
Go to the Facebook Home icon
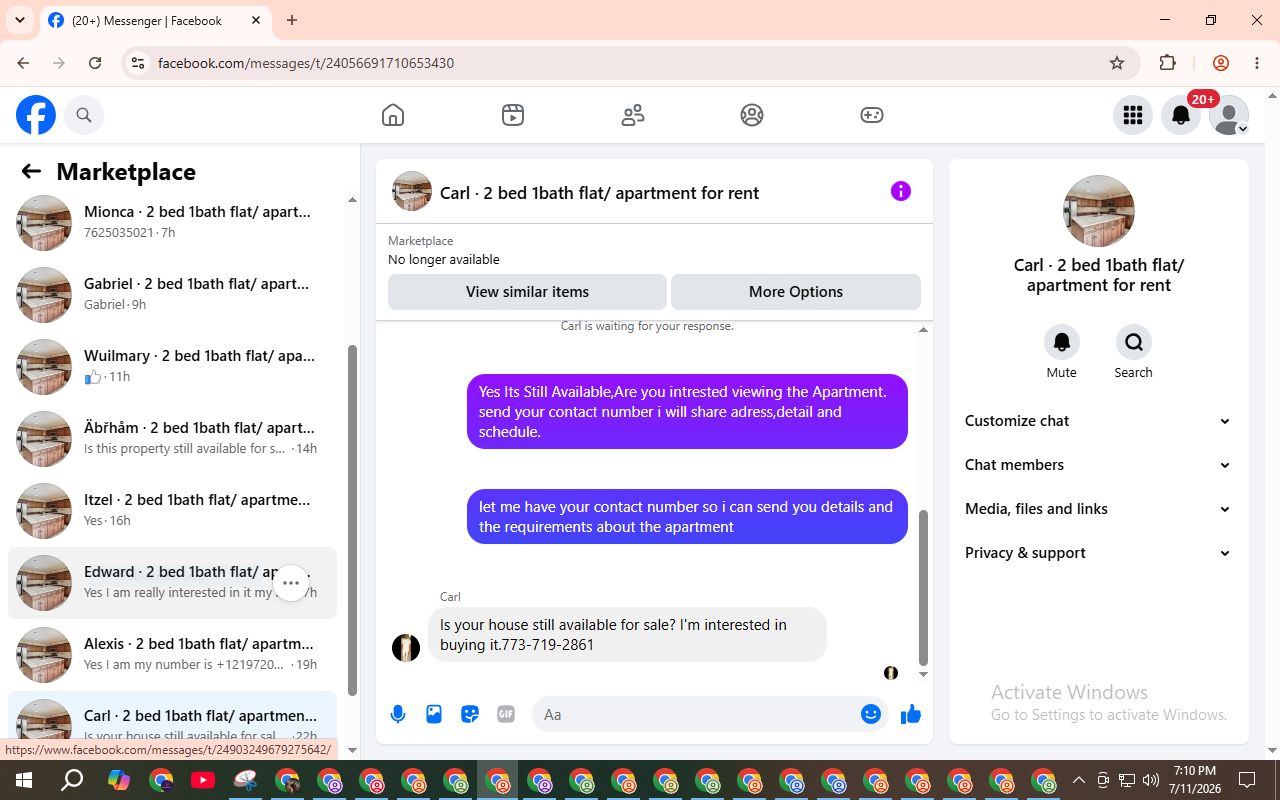coord(393,115)
